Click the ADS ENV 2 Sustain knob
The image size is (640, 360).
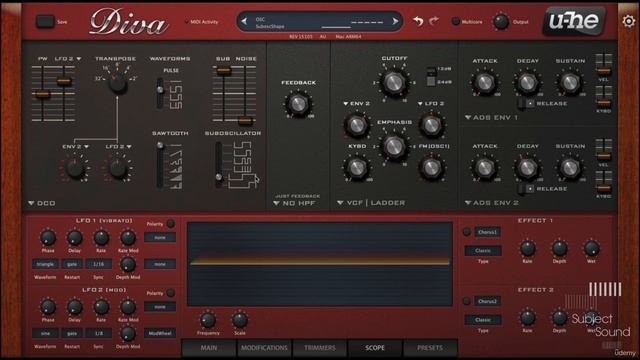tap(570, 167)
